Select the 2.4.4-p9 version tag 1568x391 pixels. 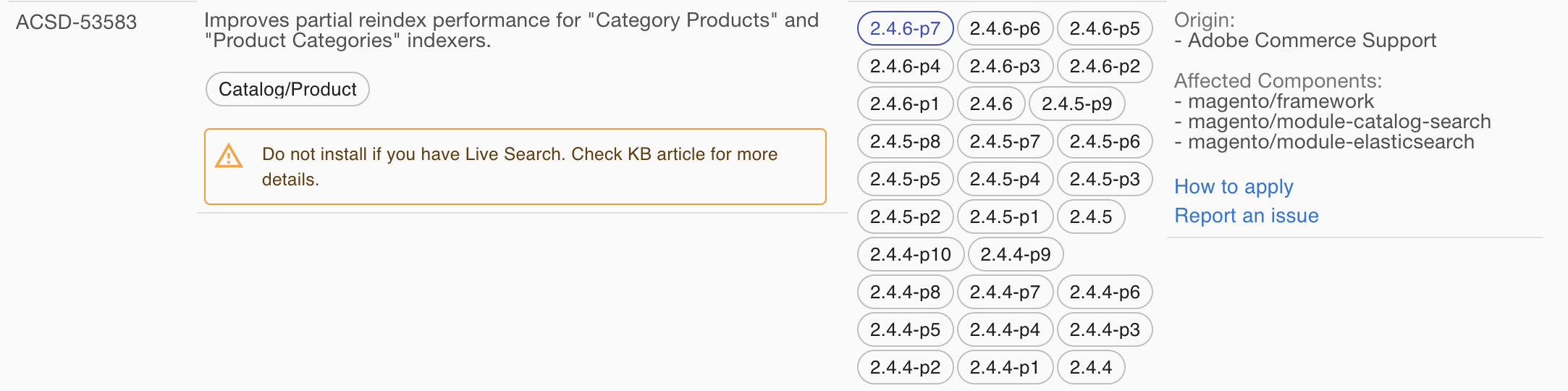tap(1016, 254)
